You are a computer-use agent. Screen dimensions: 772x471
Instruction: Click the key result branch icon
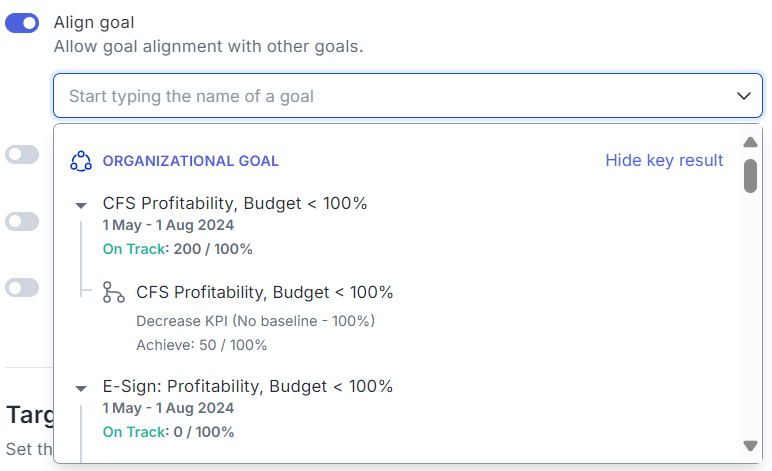click(x=113, y=292)
